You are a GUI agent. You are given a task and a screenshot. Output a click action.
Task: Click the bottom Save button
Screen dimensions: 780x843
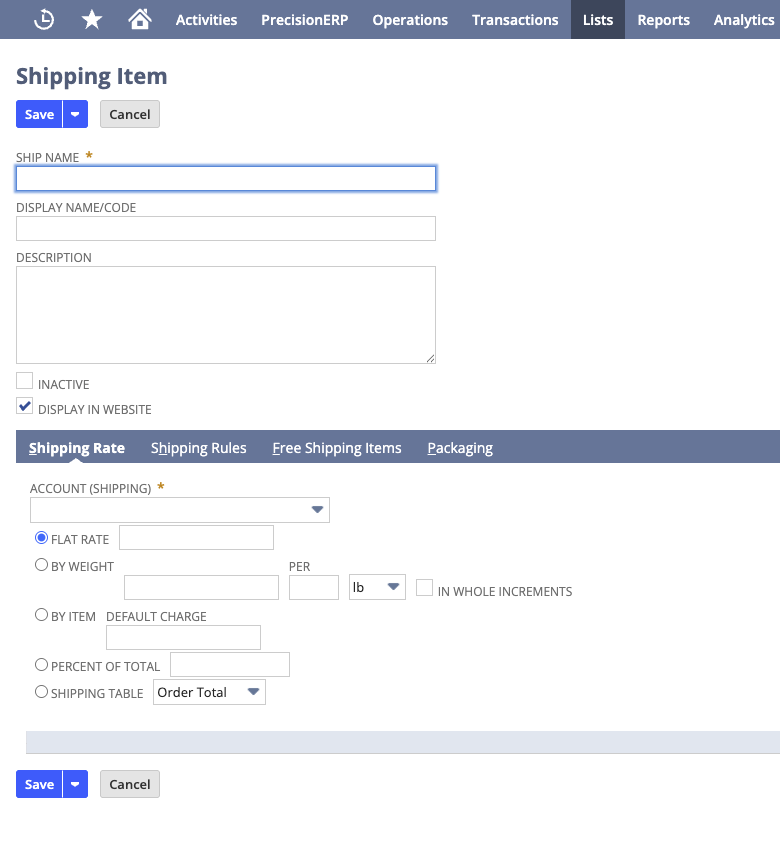point(39,784)
